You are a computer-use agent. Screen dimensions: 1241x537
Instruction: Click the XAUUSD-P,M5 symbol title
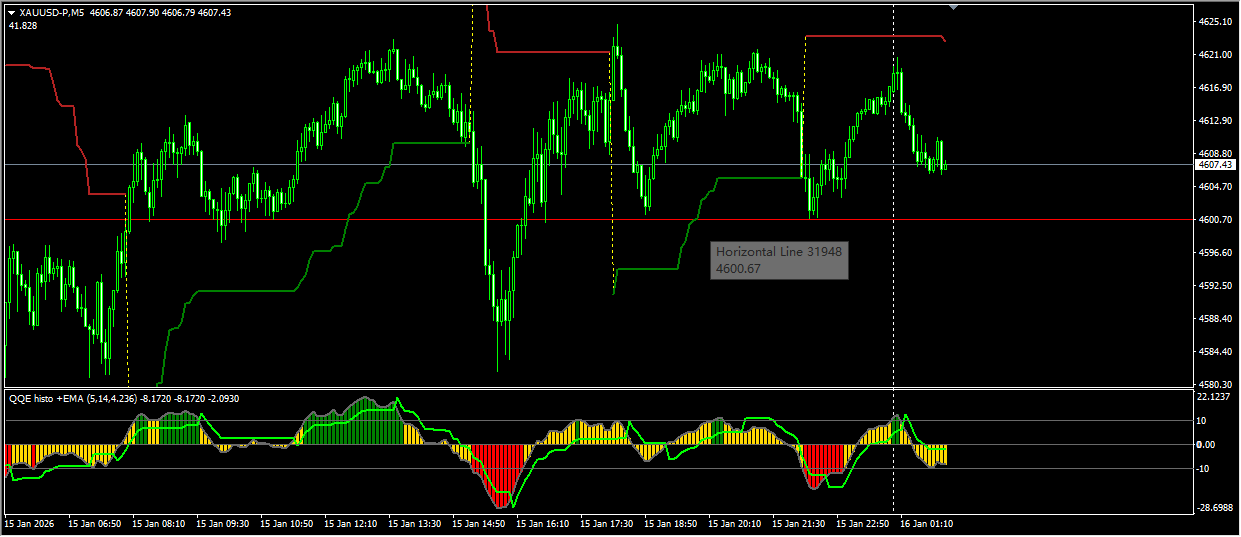tap(51, 12)
